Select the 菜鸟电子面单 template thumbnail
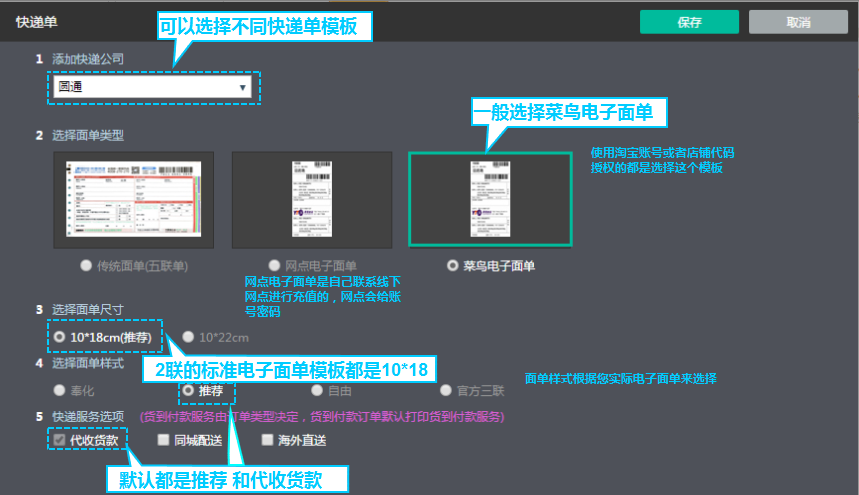This screenshot has height=495, width=859. click(490, 199)
